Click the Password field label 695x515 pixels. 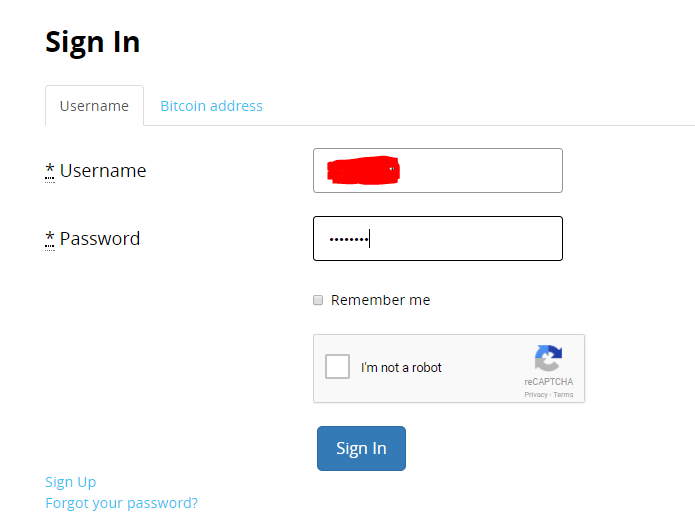pyautogui.click(x=100, y=239)
